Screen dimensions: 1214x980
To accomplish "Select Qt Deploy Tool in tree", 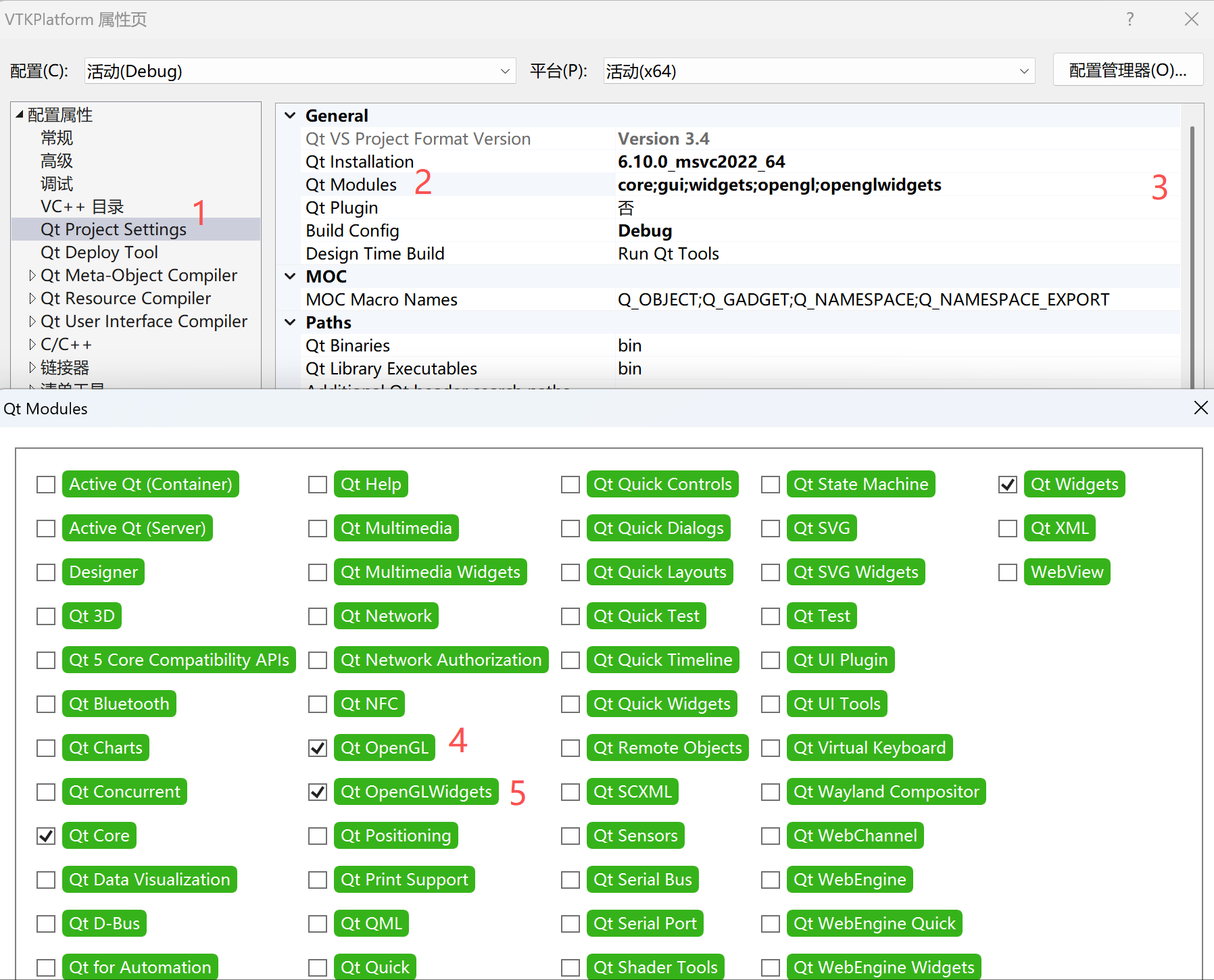I will (99, 253).
